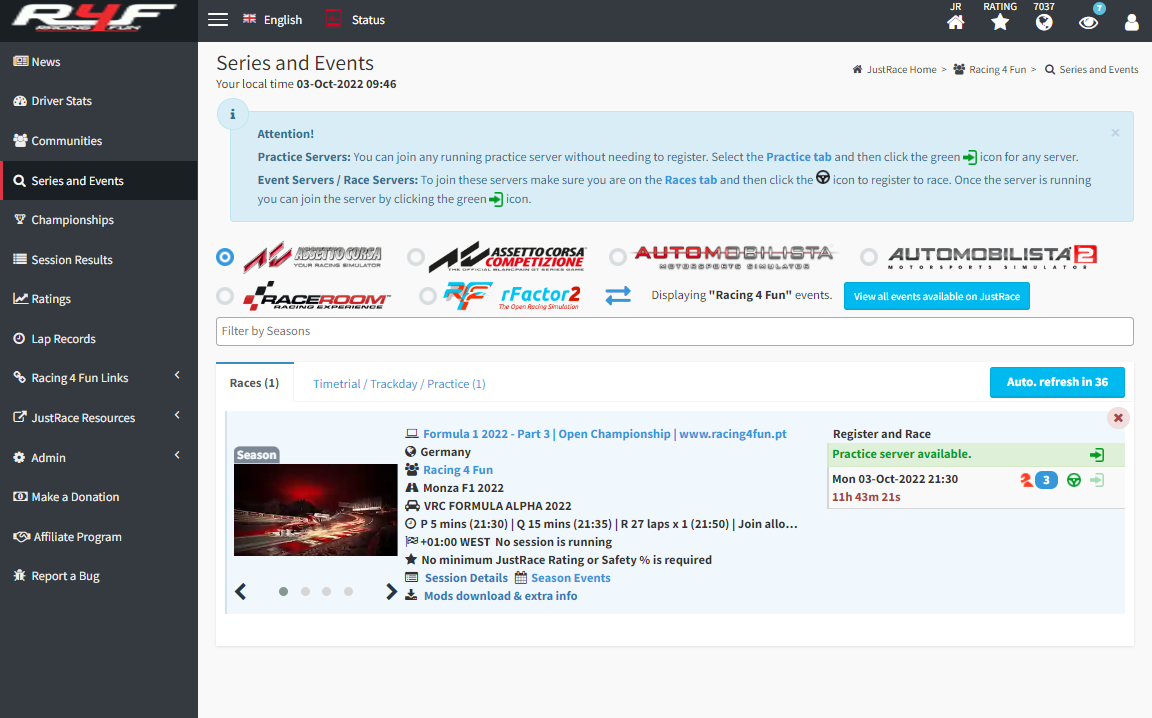Click the Races tab link in the banner
This screenshot has width=1152, height=718.
691,180
